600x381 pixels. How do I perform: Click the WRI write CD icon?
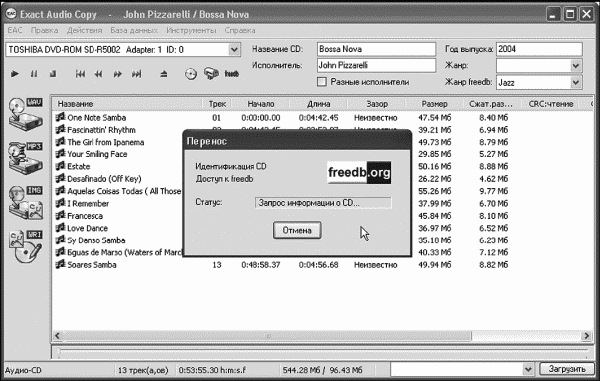tap(25, 246)
